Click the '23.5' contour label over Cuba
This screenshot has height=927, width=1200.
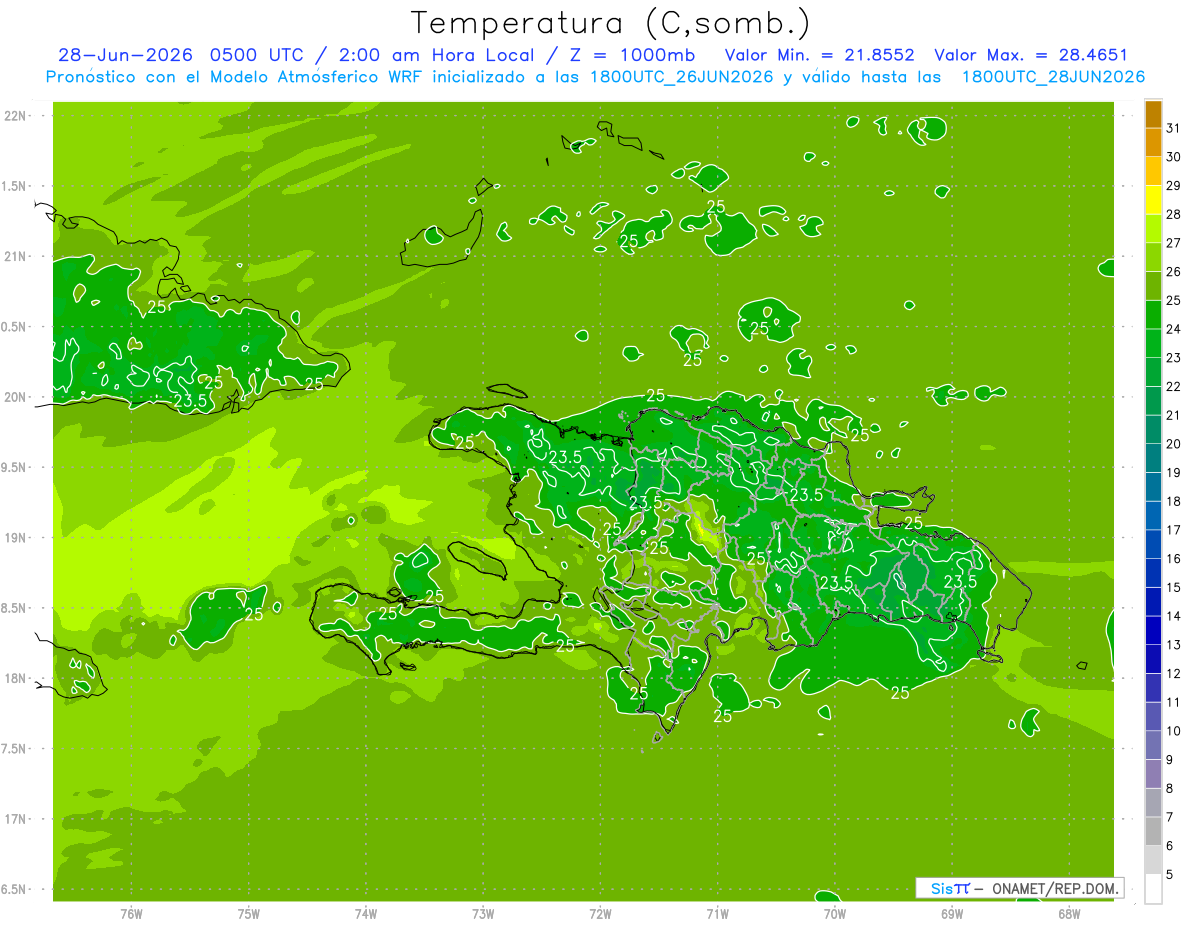pos(190,401)
